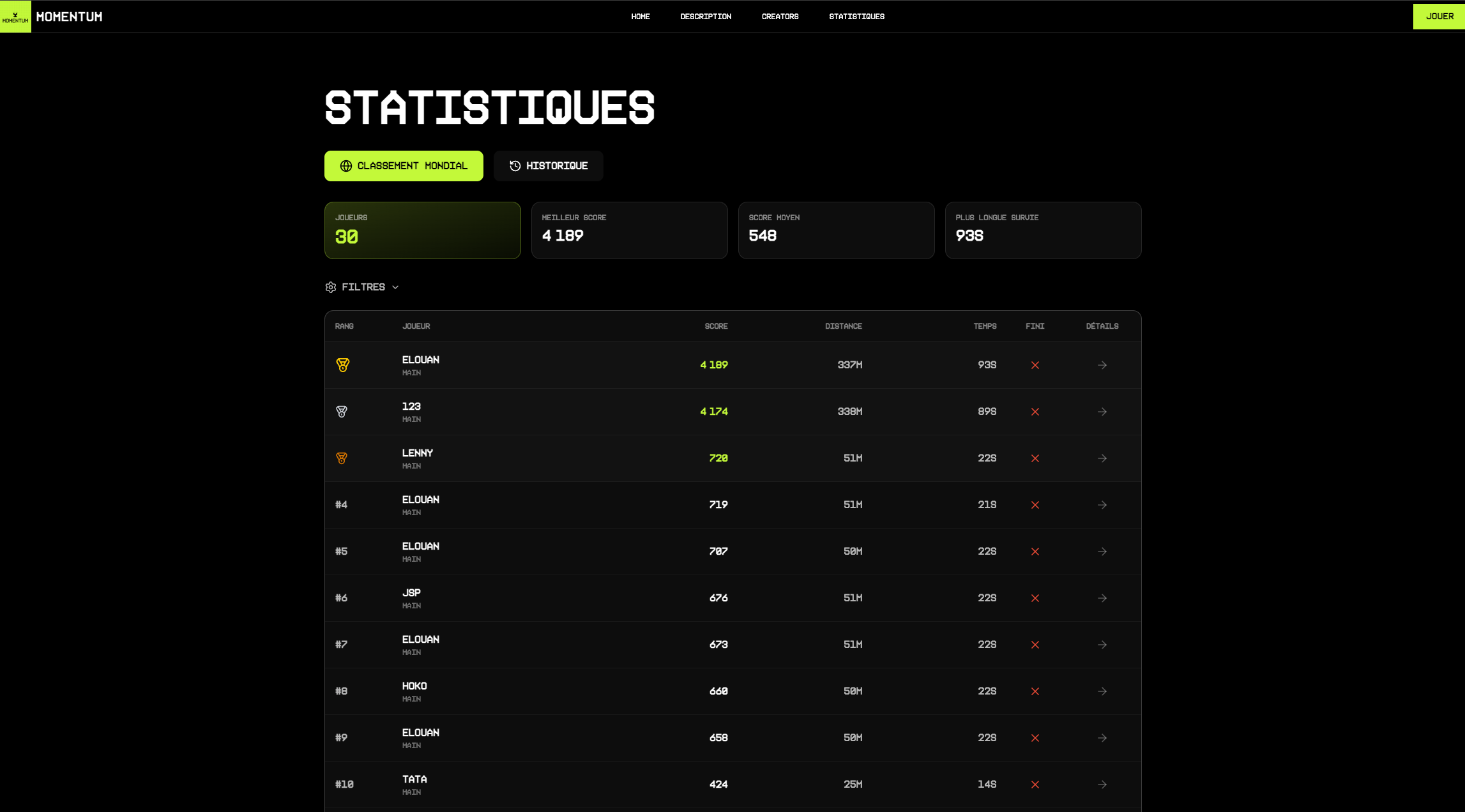Click the Joueurs 30 stat card
This screenshot has height=812, width=1465.
[x=422, y=230]
